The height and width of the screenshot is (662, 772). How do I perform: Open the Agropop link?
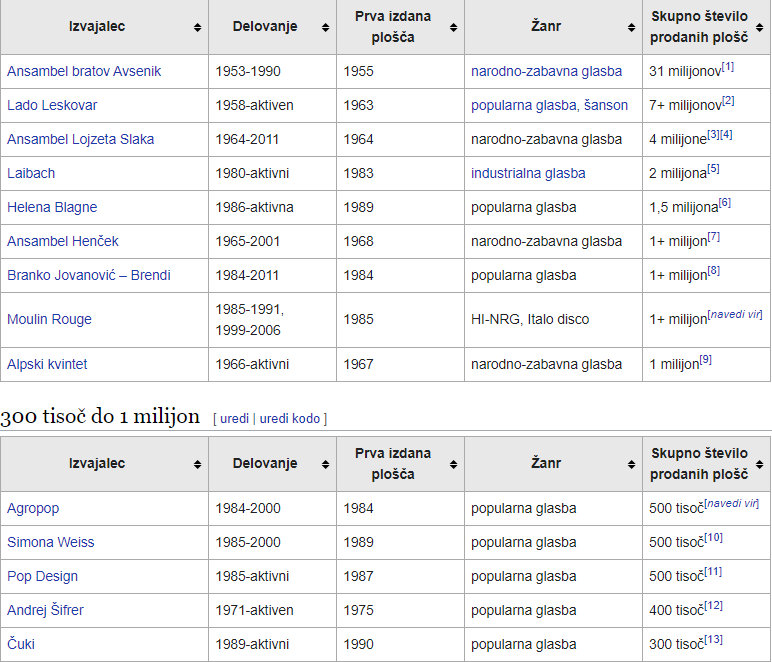pyautogui.click(x=33, y=508)
